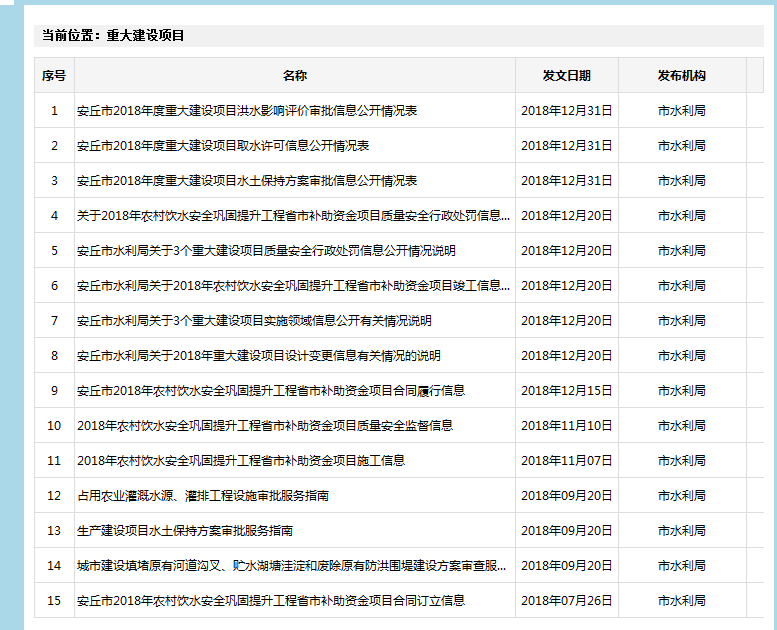This screenshot has width=777, height=630.
Task: Open 安丘市水利局关于2018年农村饮水安全巩固提升工程省市补助资金项目竣工信息 link
Action: pos(293,286)
